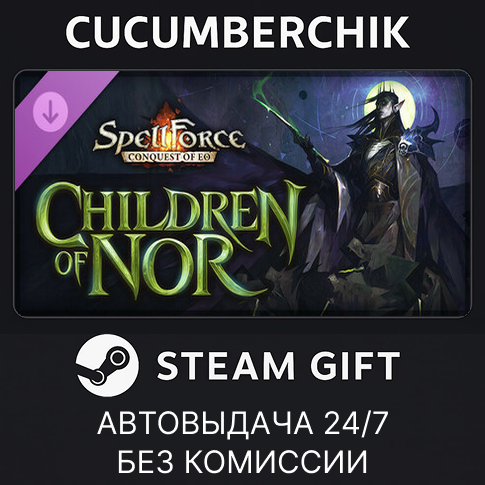Click the CUCUMBERCHIK seller name
Viewport: 485px width, 485px height.
237,32
